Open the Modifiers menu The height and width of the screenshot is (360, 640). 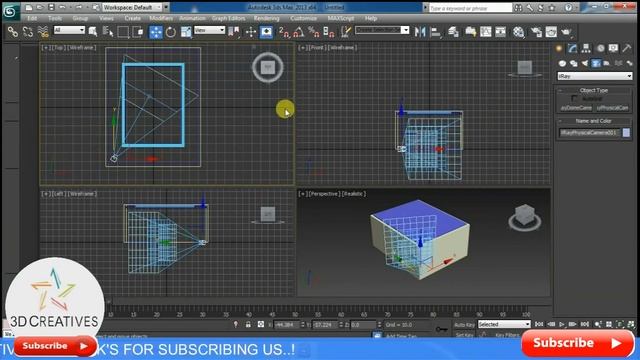point(161,18)
